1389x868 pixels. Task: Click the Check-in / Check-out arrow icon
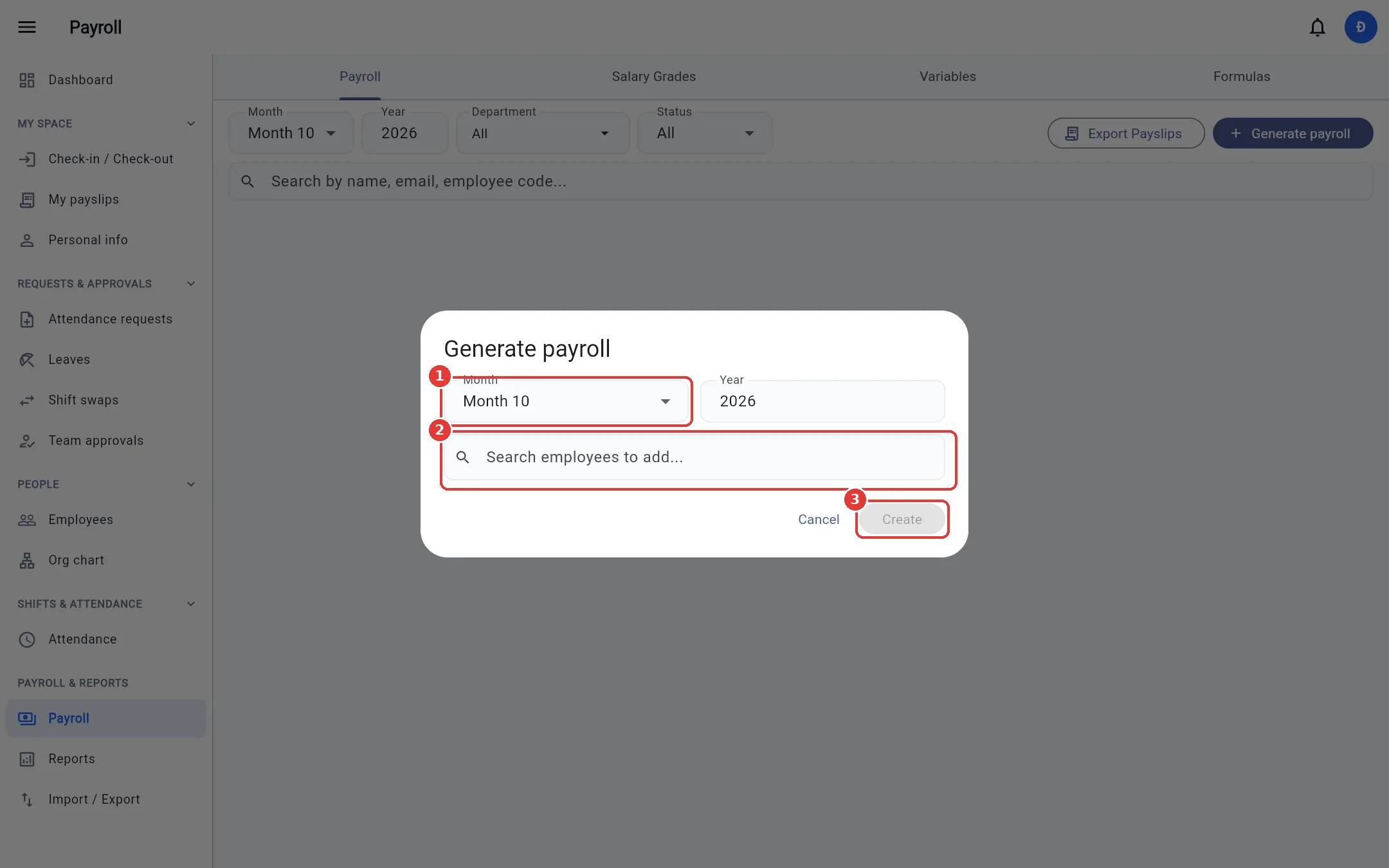coord(27,159)
